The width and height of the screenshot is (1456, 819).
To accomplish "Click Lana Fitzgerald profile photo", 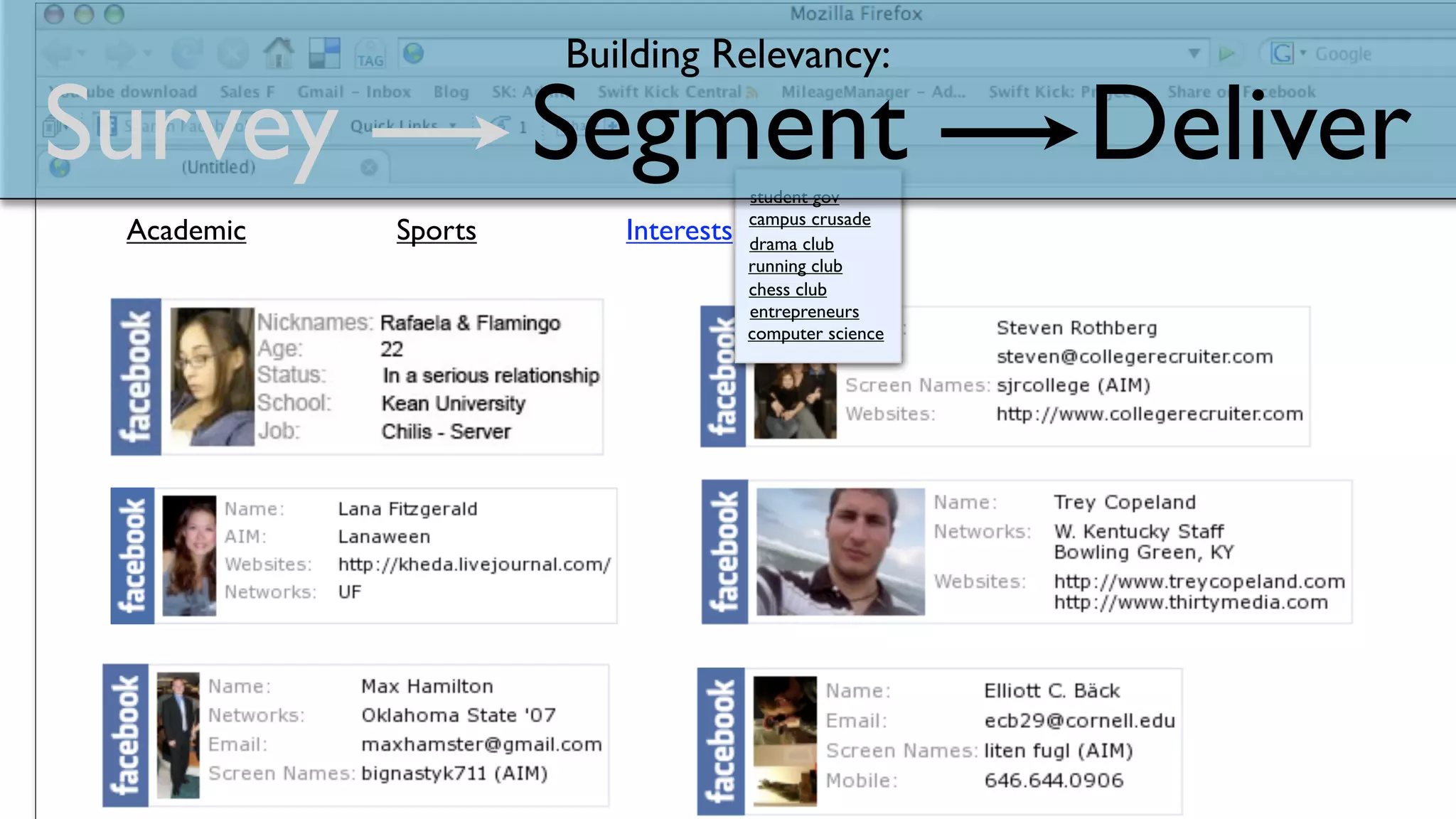I will click(189, 556).
